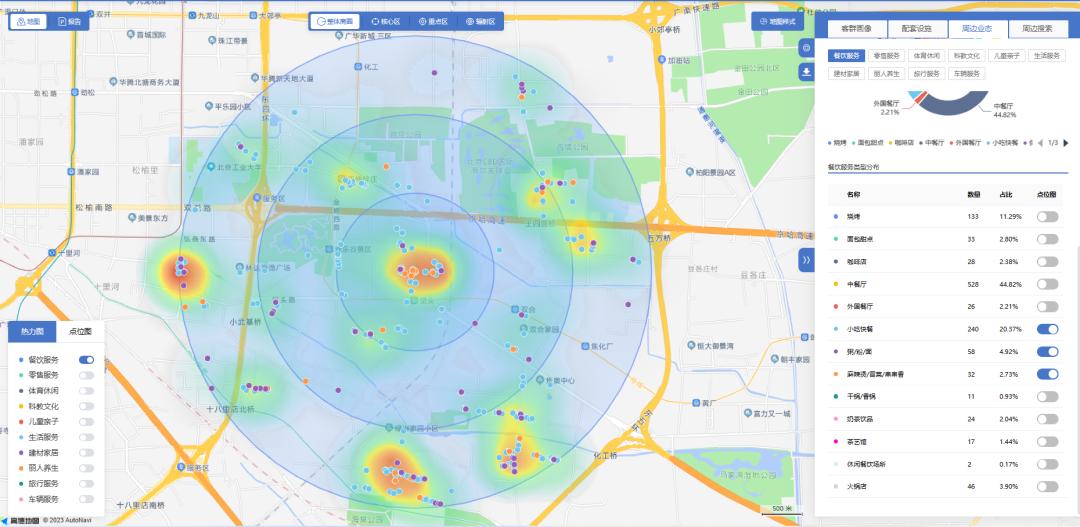Click the round settings icon beside the right panel
The height and width of the screenshot is (527, 1080).
coord(806,49)
